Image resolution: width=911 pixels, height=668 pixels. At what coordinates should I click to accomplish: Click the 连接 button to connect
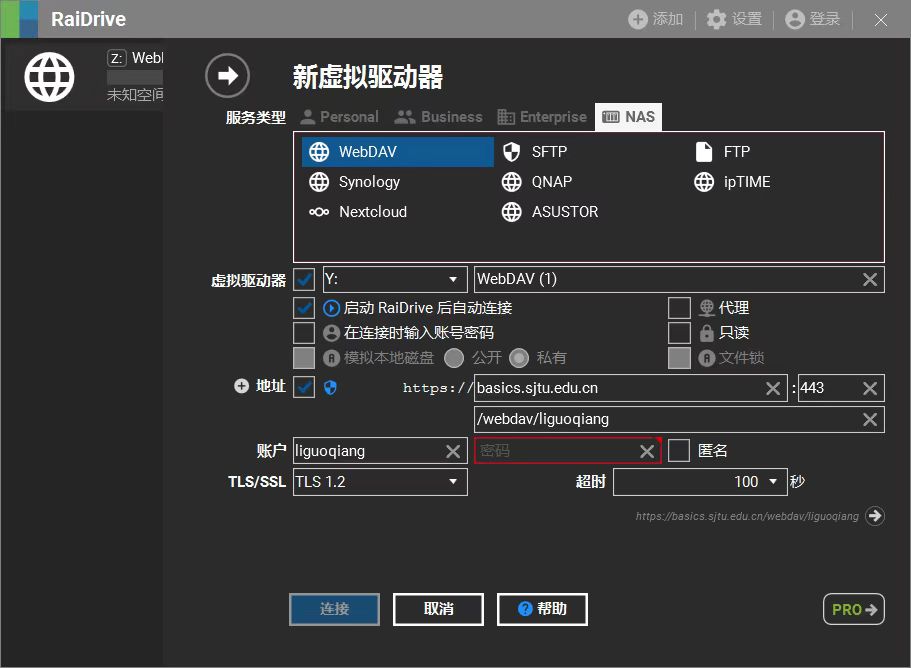tap(334, 609)
